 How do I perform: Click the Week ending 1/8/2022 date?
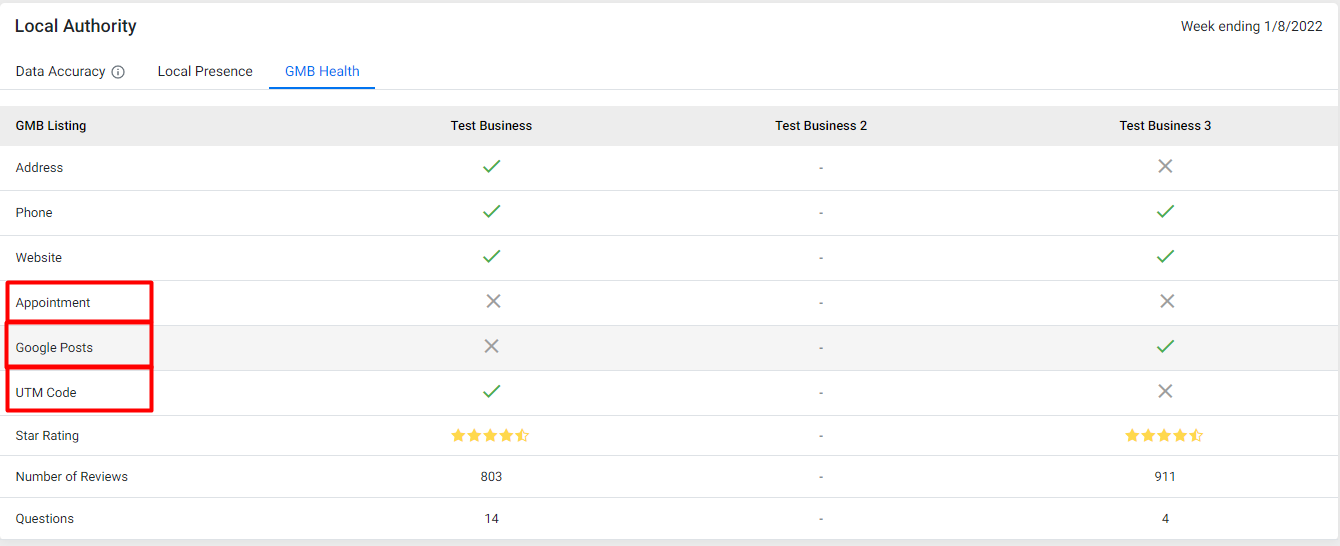[x=1251, y=27]
